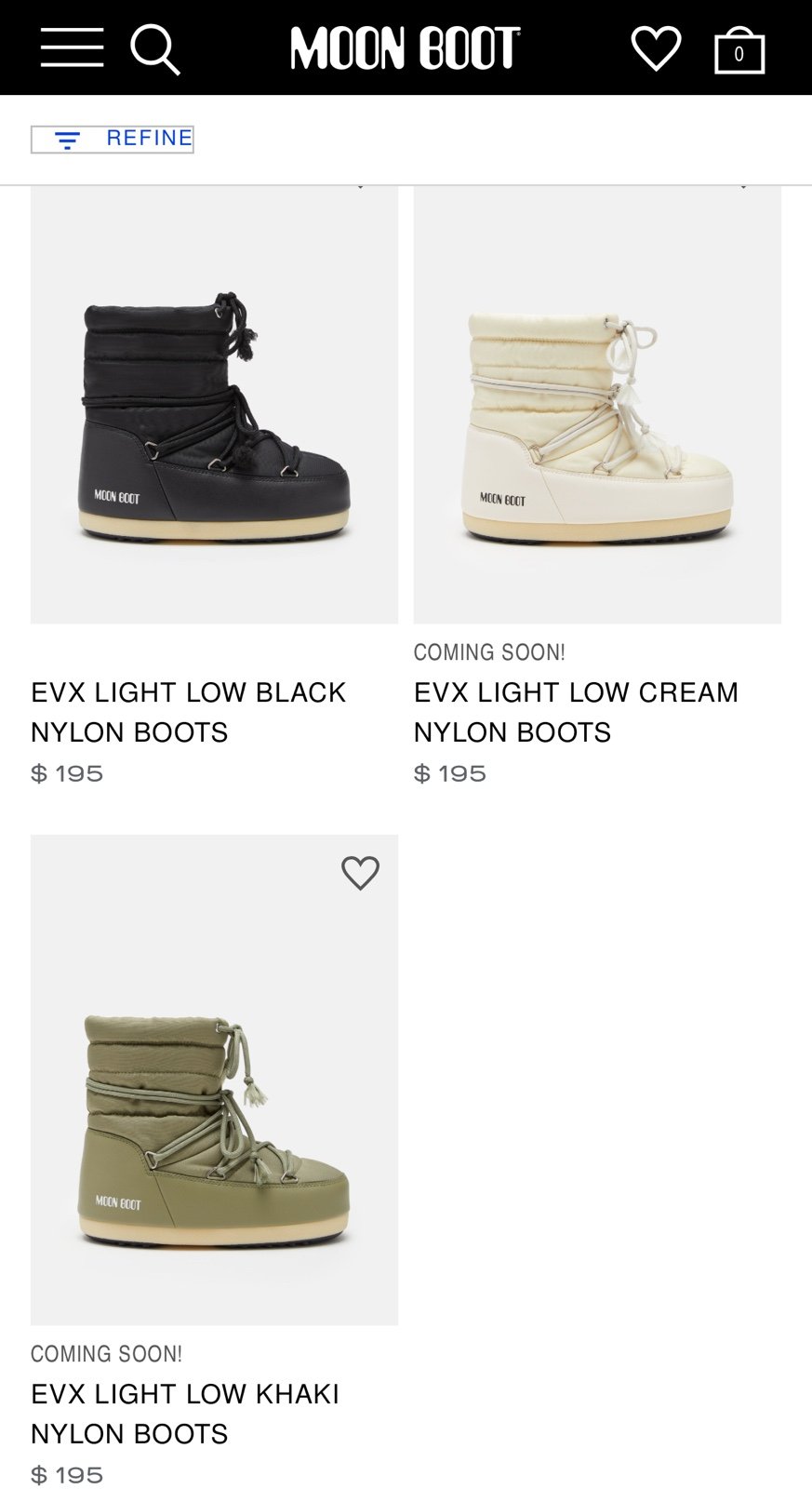The height and width of the screenshot is (1489, 812).
Task: Open the cream nylon boot product image
Action: click(x=597, y=405)
